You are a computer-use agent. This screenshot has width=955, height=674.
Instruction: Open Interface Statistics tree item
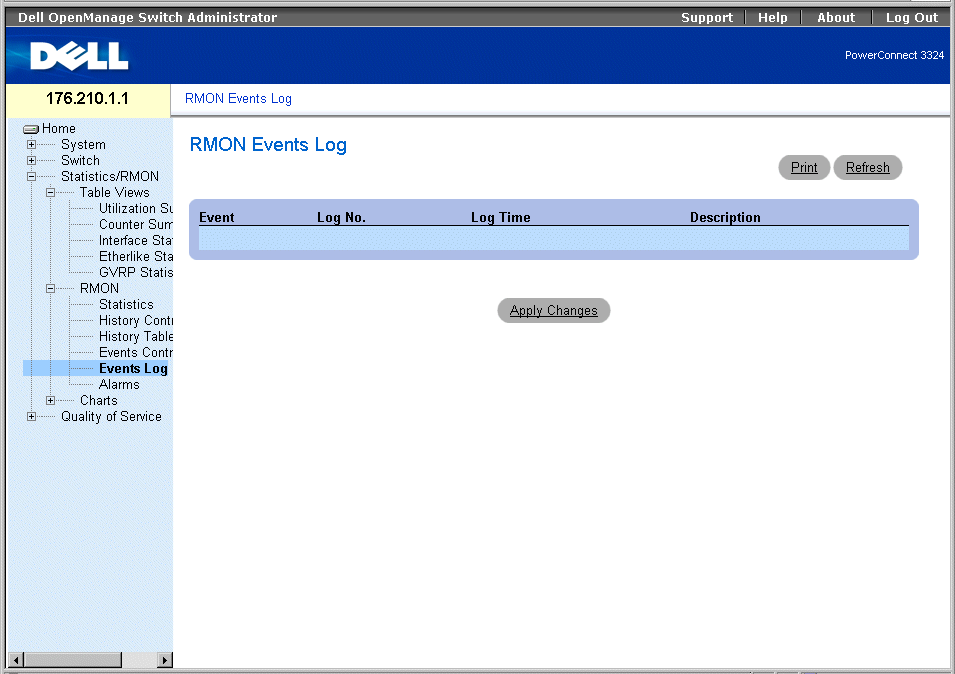tap(136, 240)
